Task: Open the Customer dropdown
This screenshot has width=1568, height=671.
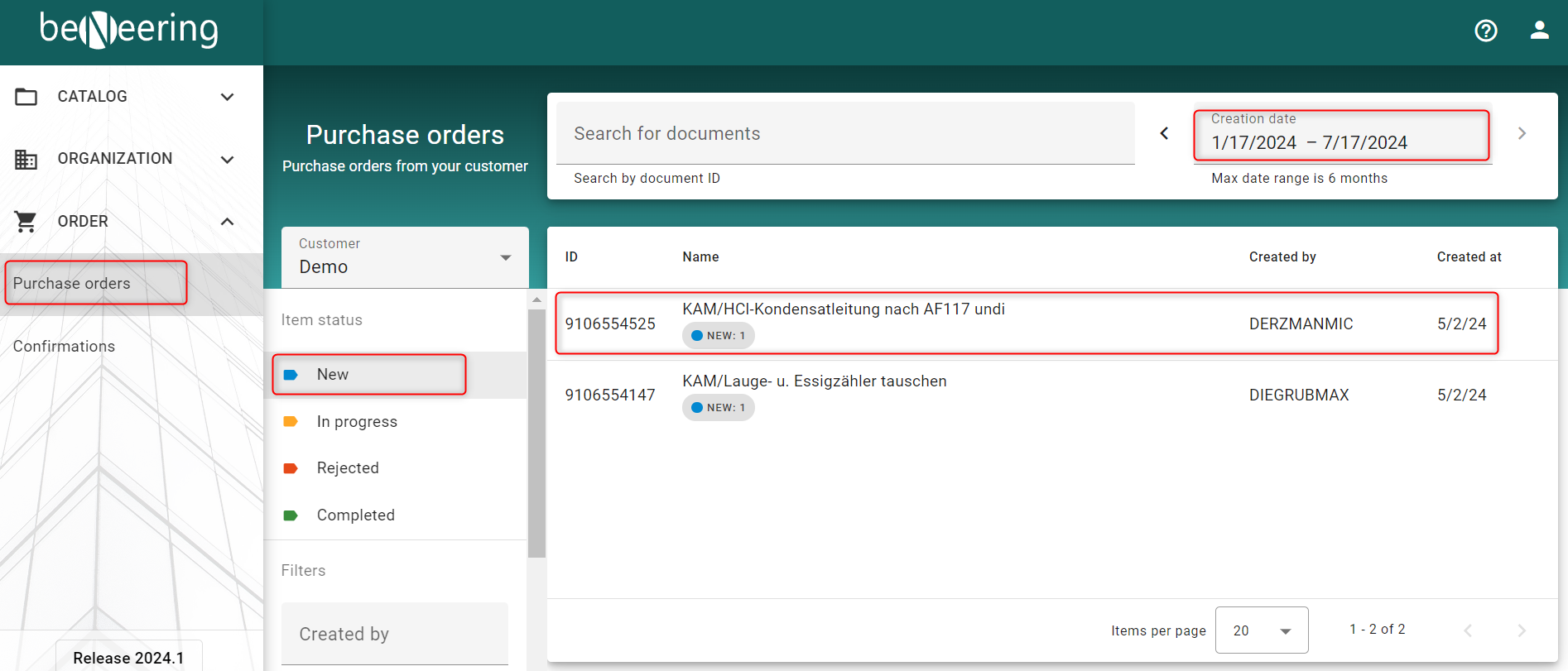Action: [405, 257]
